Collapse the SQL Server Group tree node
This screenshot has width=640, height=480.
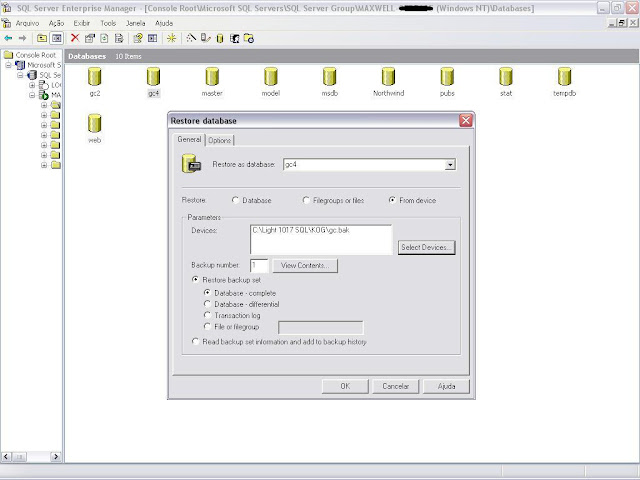tap(20, 75)
